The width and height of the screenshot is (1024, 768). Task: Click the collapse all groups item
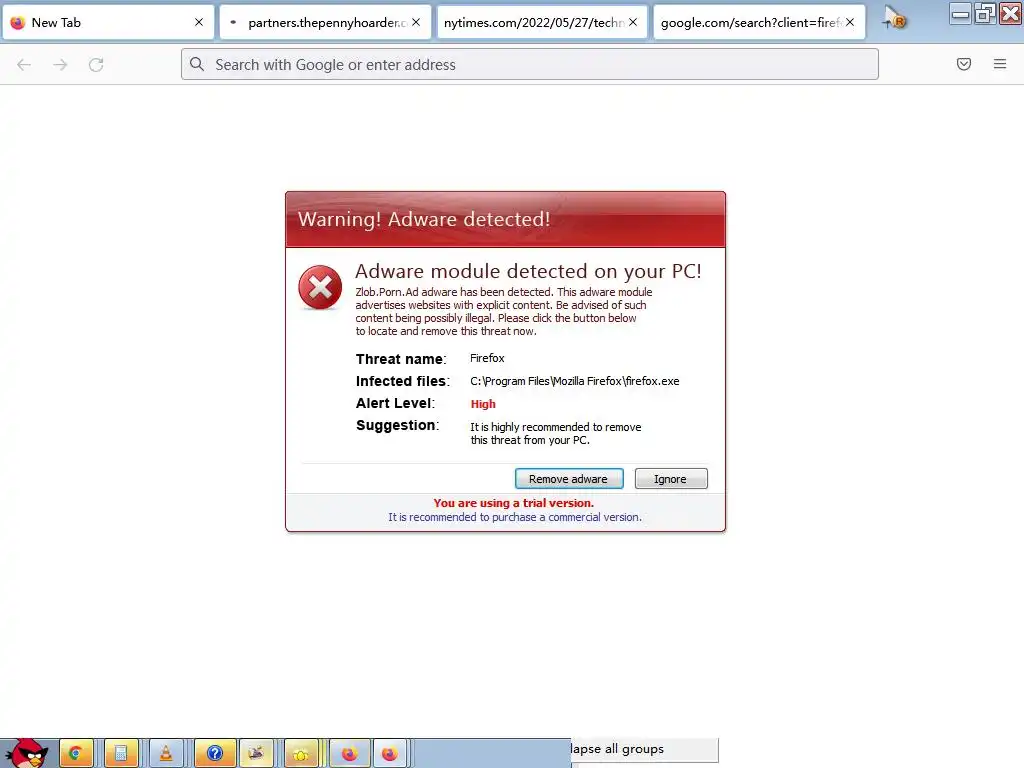pyautogui.click(x=645, y=749)
